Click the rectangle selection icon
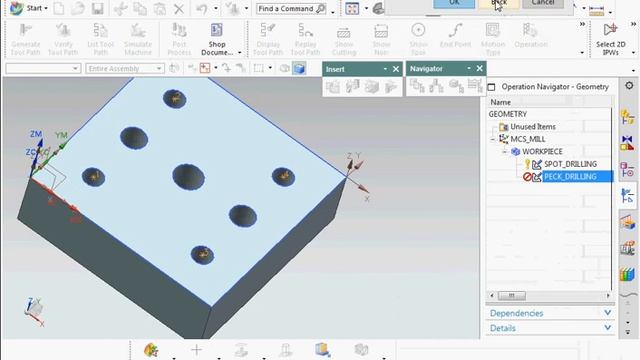The image size is (640, 360). [x=258, y=68]
